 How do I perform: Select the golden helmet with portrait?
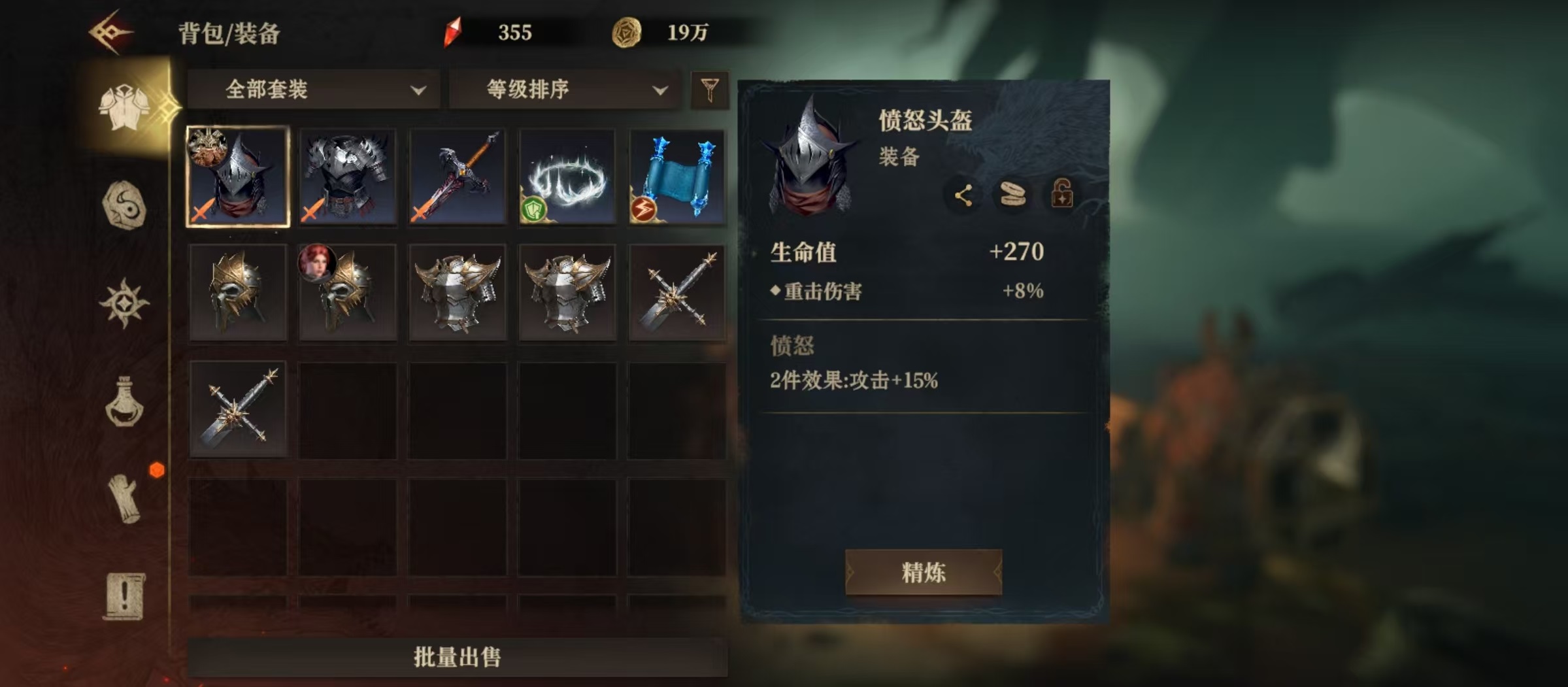point(348,292)
